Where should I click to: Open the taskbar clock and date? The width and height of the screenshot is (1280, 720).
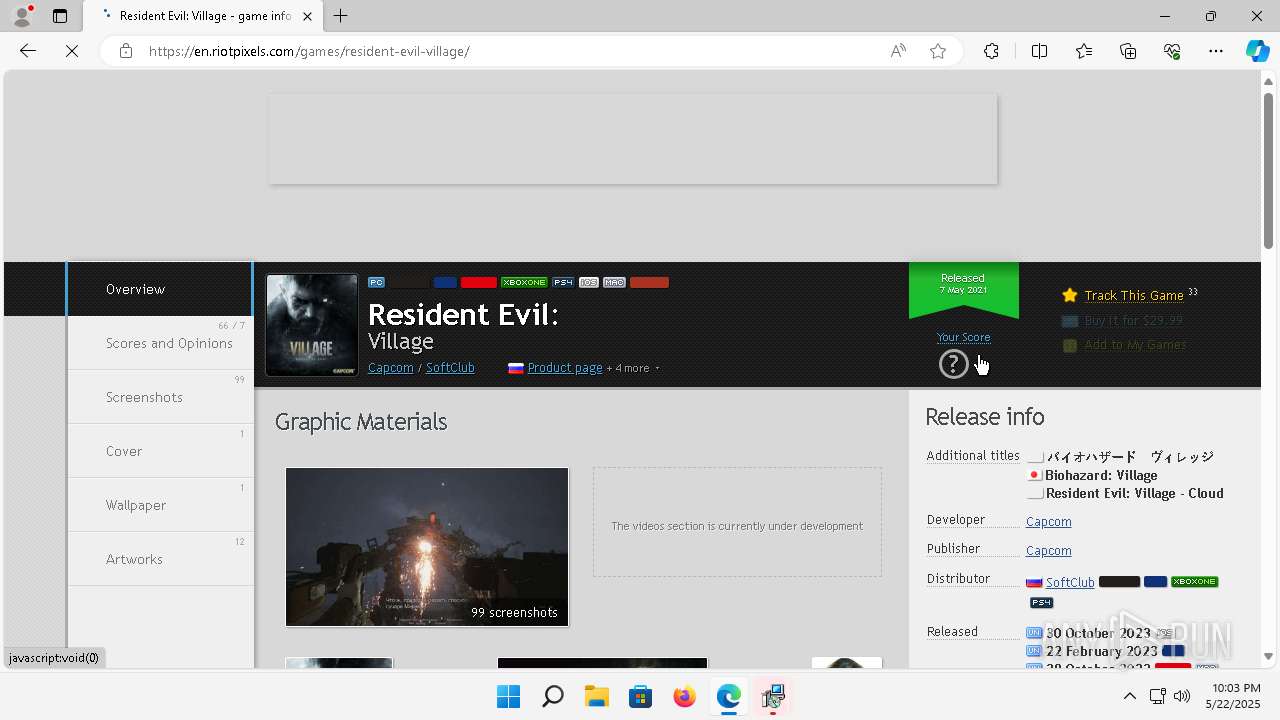click(x=1232, y=696)
